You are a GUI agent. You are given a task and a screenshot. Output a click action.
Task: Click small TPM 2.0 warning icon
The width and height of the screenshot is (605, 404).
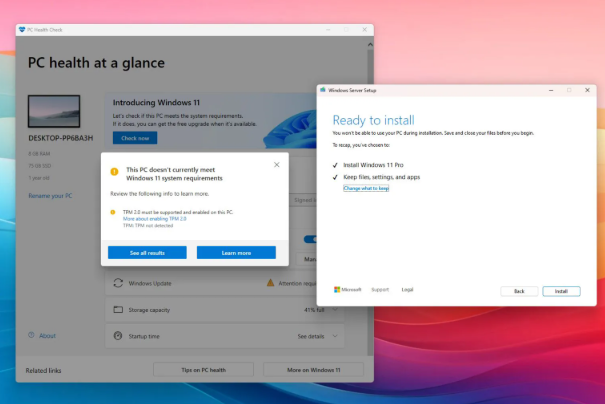113,212
